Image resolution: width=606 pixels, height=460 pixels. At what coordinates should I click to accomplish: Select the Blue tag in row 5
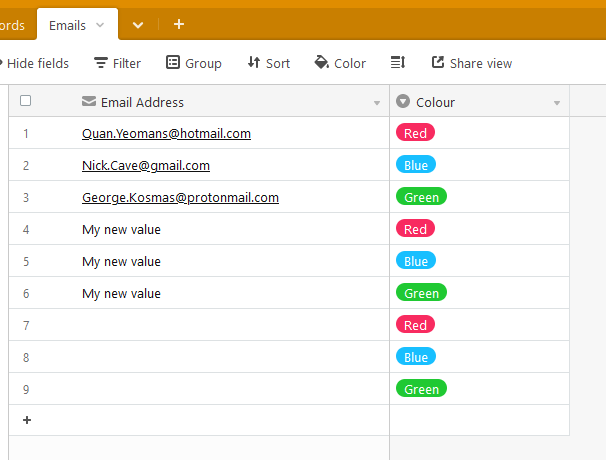click(x=416, y=260)
